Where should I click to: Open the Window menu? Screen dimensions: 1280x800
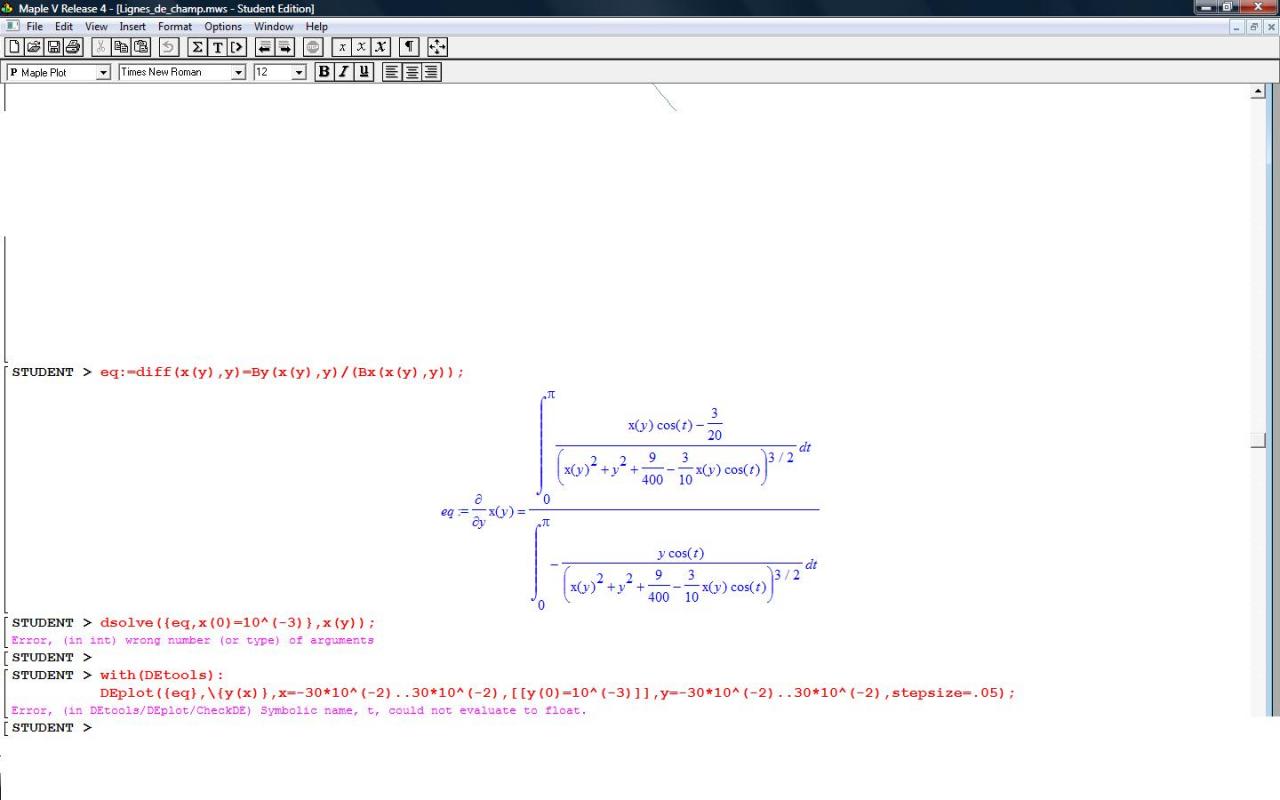tap(274, 26)
